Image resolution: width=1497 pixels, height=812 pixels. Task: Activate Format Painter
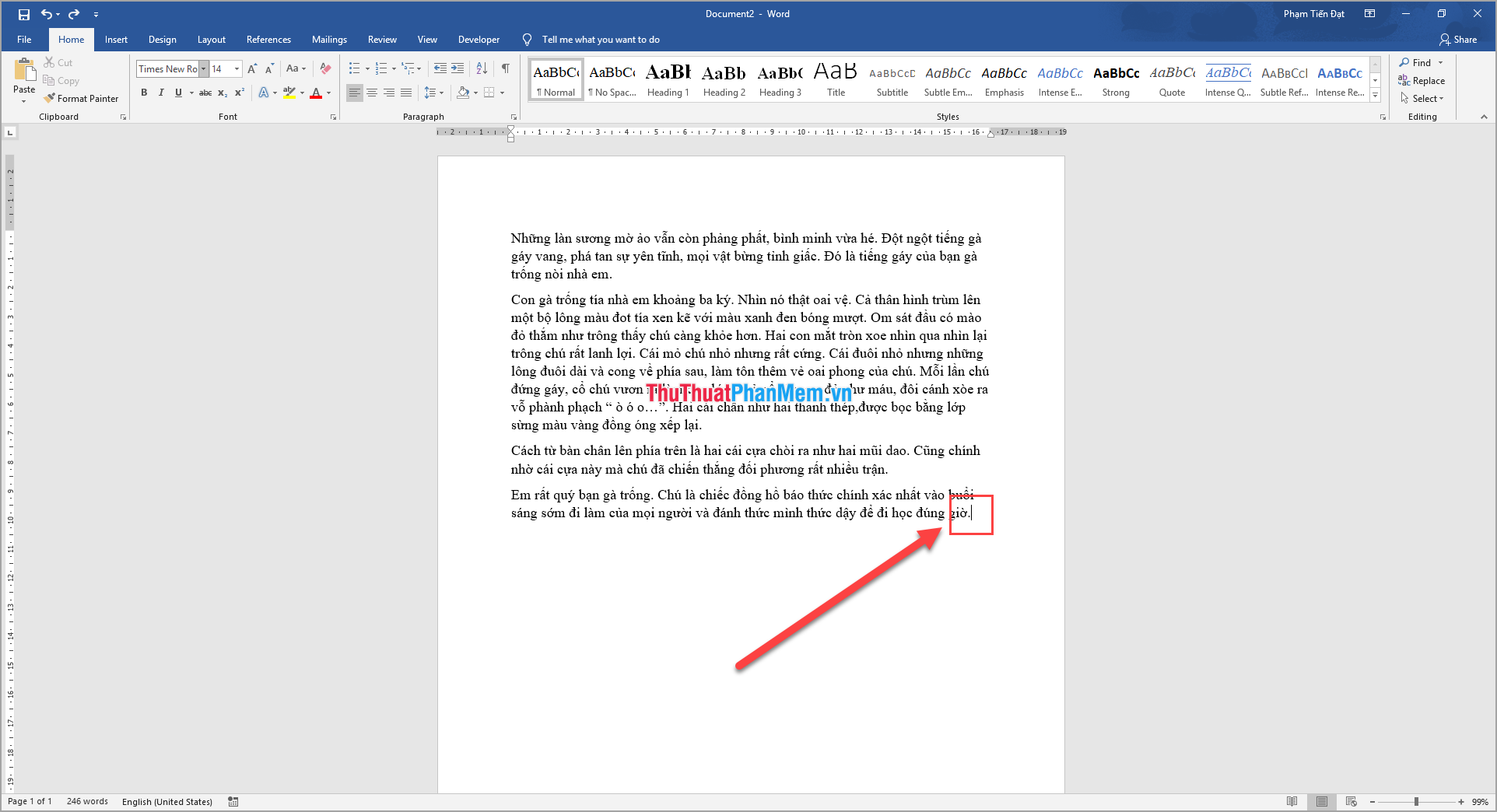pyautogui.click(x=82, y=98)
